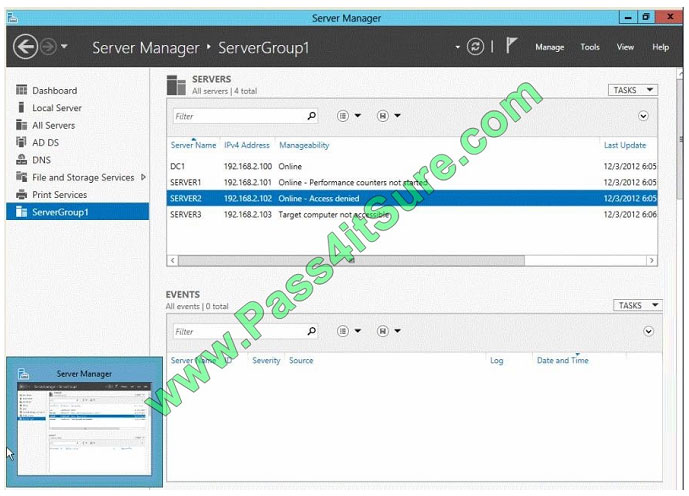Viewport: 689px width, 496px height.
Task: Click the forward navigation arrow button
Action: [48, 47]
